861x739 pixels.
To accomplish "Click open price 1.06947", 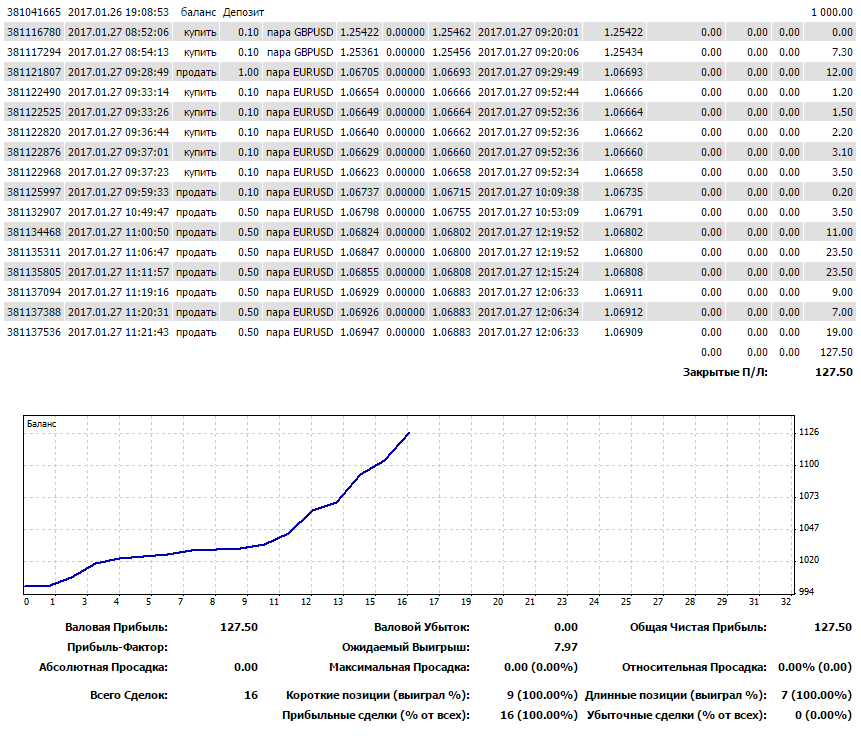I will coord(359,332).
